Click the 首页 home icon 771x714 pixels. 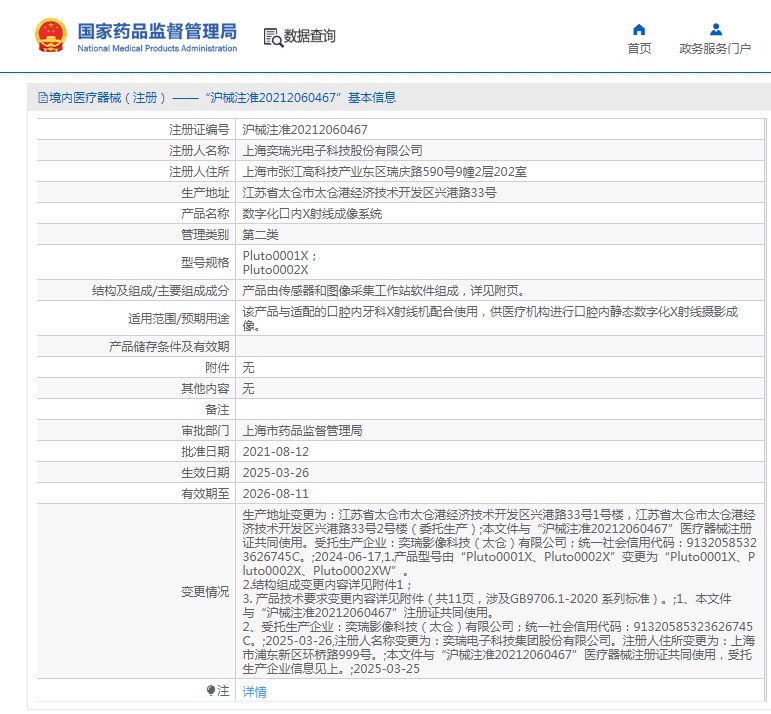[639, 29]
